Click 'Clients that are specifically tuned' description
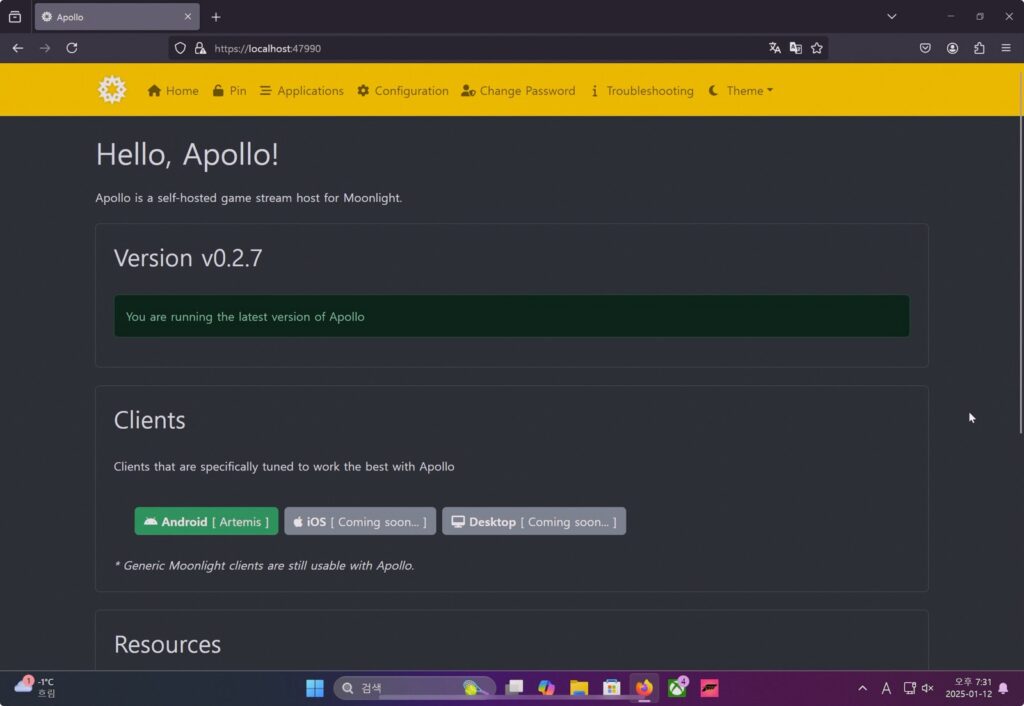 (284, 466)
